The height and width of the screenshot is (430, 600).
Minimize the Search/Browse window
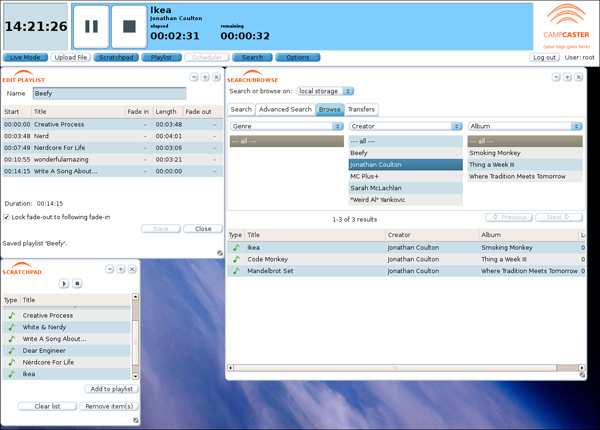coord(556,77)
